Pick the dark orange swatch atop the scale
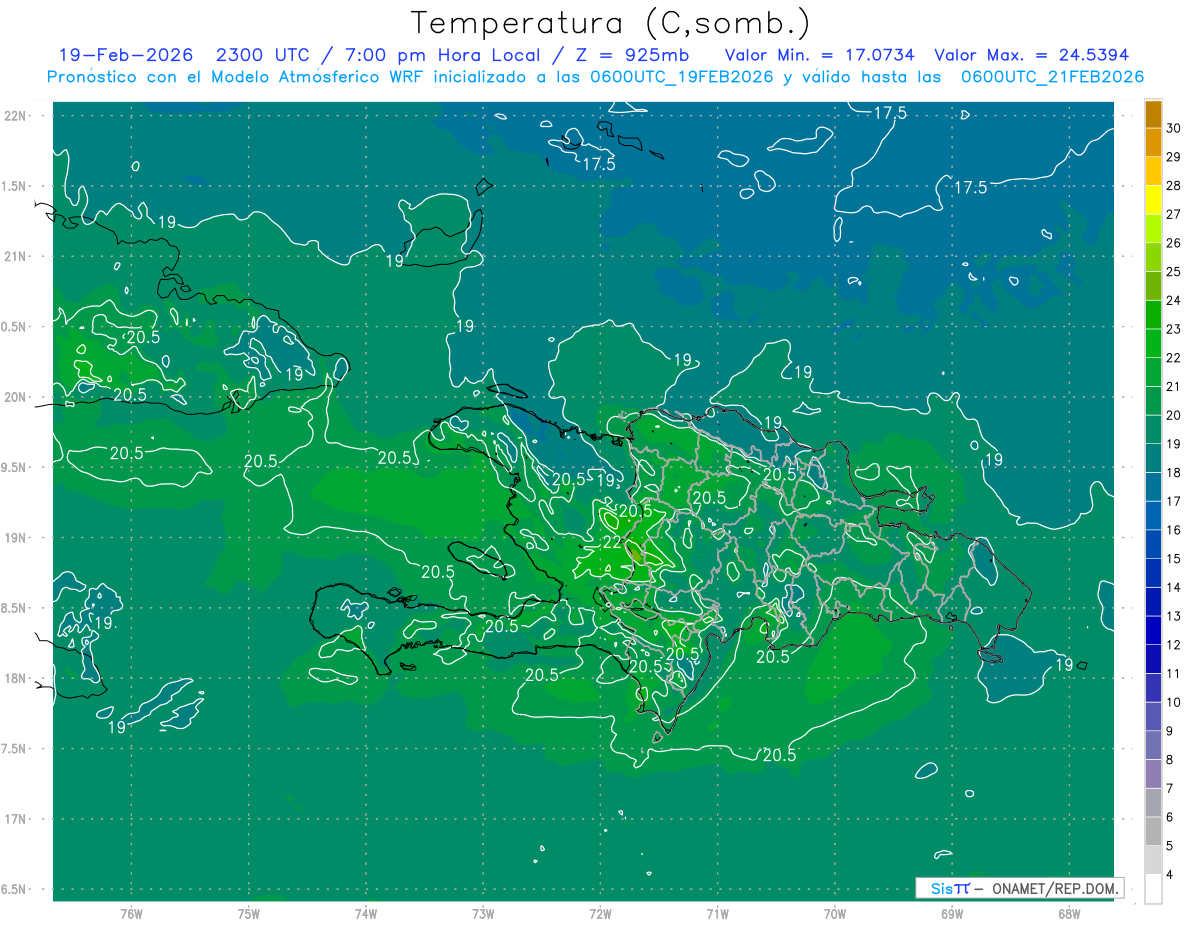Viewport: 1200px width, 927px height. coord(1153,114)
